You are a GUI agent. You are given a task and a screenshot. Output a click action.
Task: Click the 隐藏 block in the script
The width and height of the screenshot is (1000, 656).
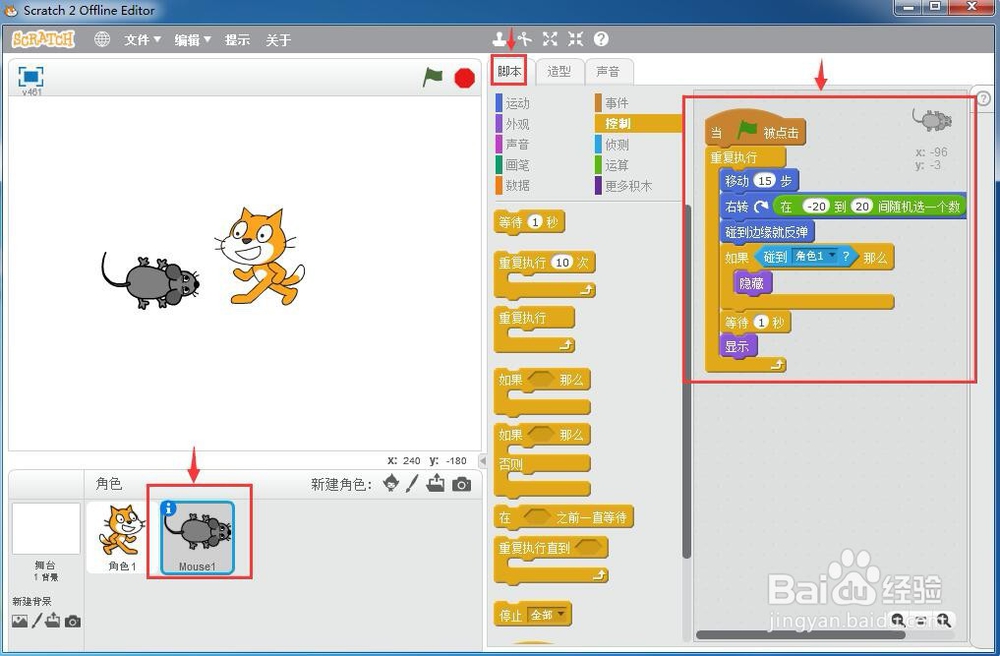click(x=753, y=282)
